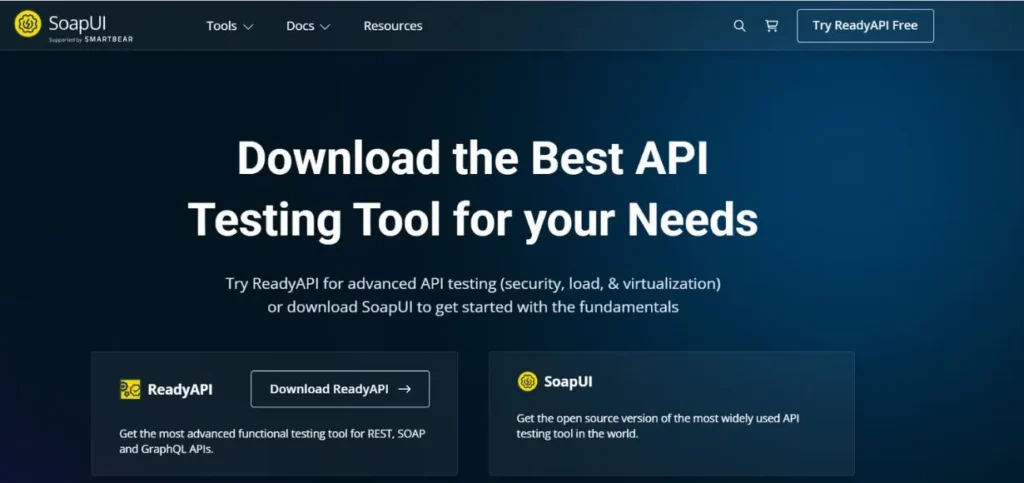Click the Supported by SmartBear text
The width and height of the screenshot is (1024, 483).
[91, 40]
